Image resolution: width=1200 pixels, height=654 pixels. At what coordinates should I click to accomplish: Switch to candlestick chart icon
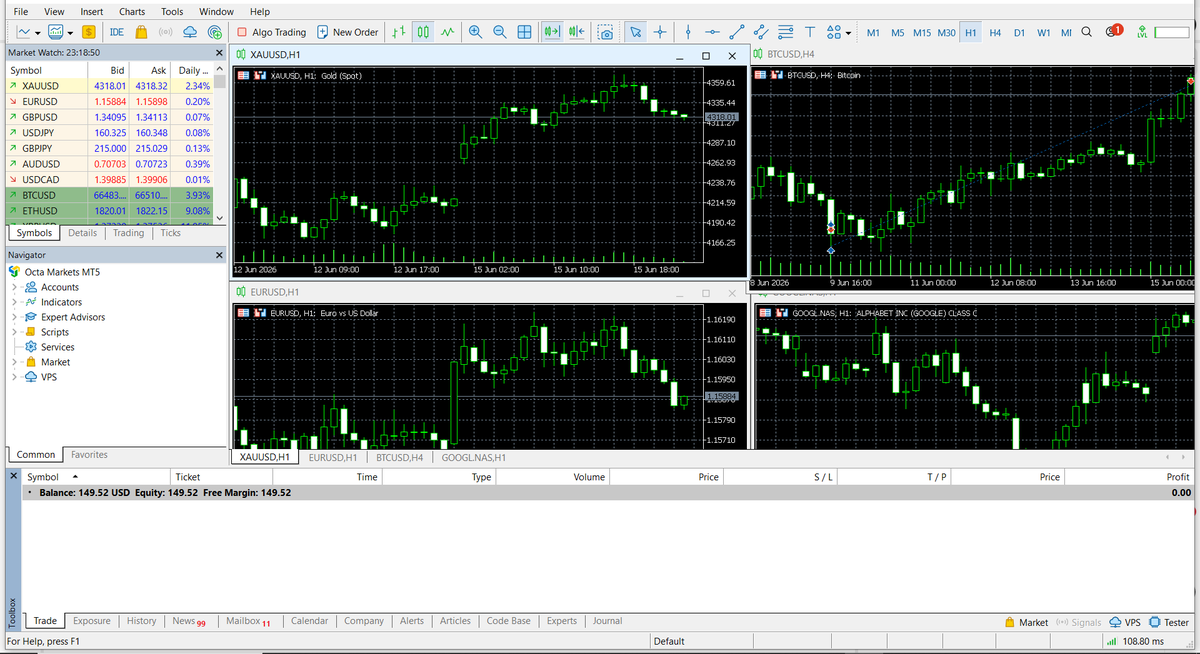tap(423, 32)
